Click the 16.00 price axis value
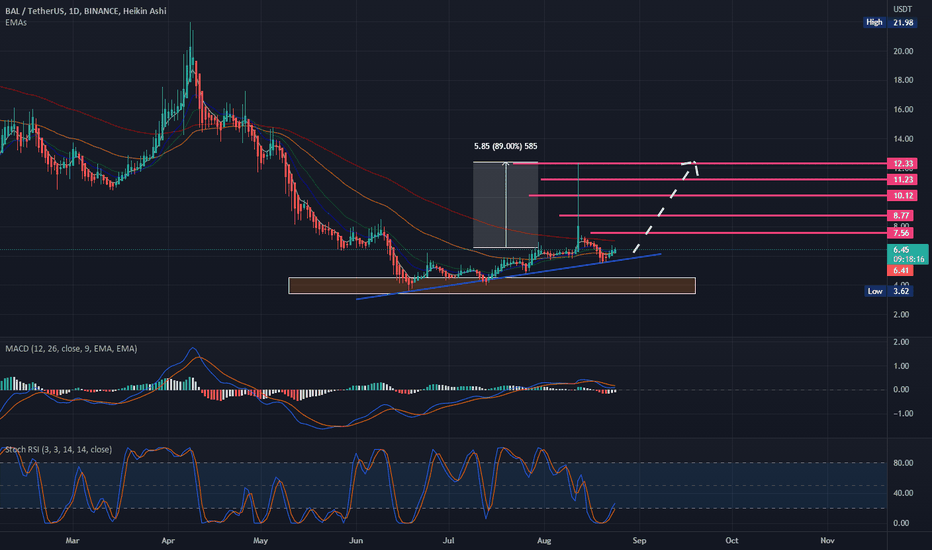The height and width of the screenshot is (550, 932). click(903, 109)
